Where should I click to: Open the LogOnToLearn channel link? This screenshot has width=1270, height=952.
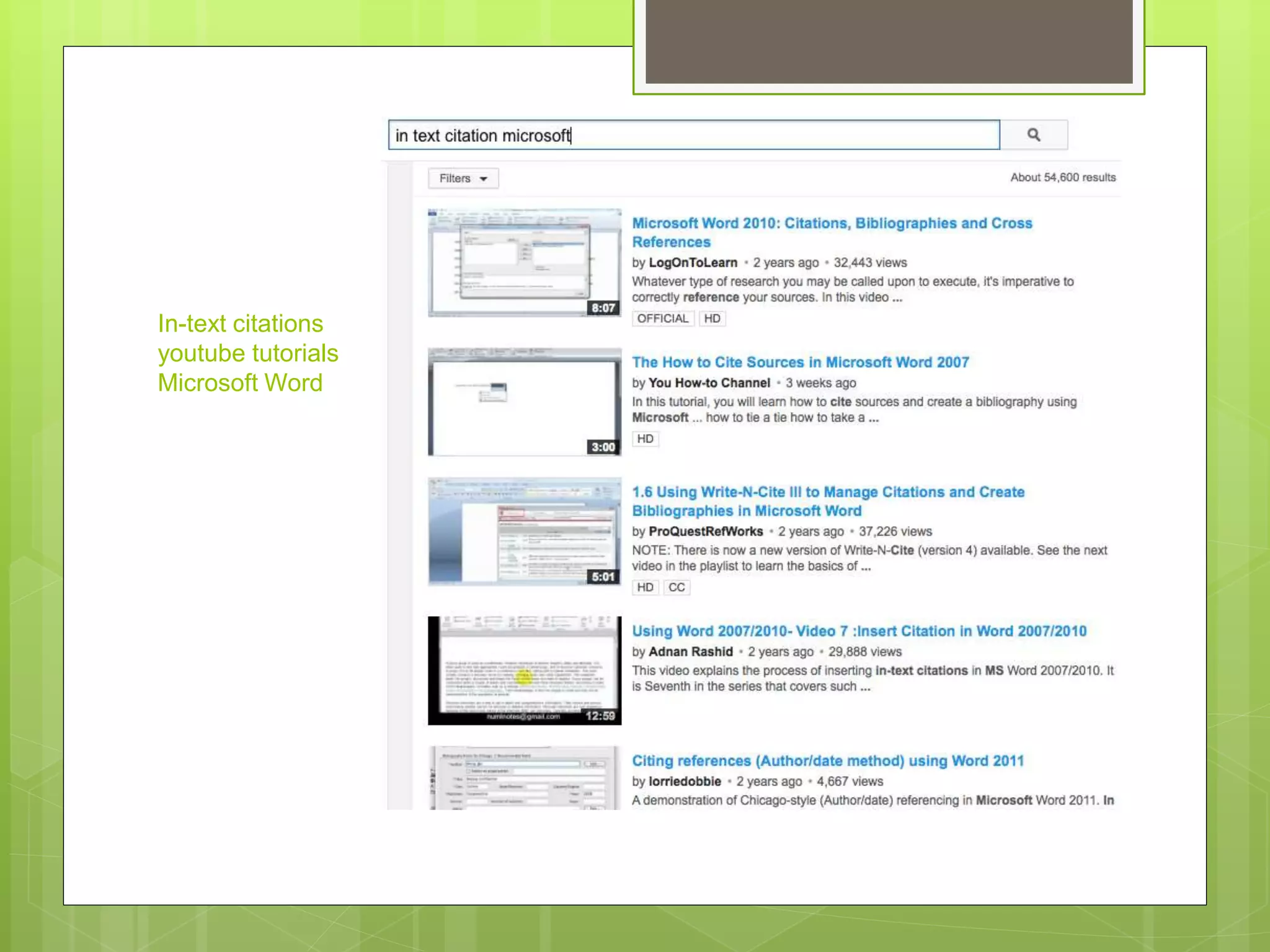(x=693, y=263)
